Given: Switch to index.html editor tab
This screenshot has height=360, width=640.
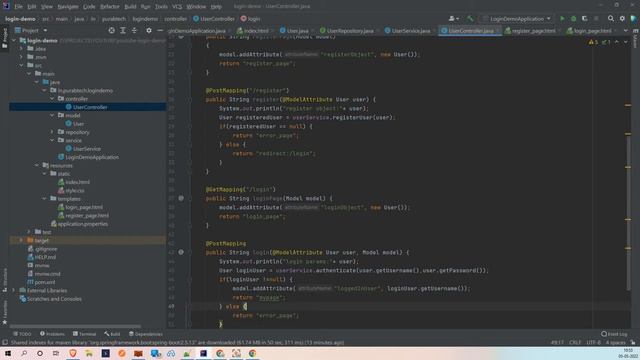Looking at the screenshot, I should pos(256,31).
